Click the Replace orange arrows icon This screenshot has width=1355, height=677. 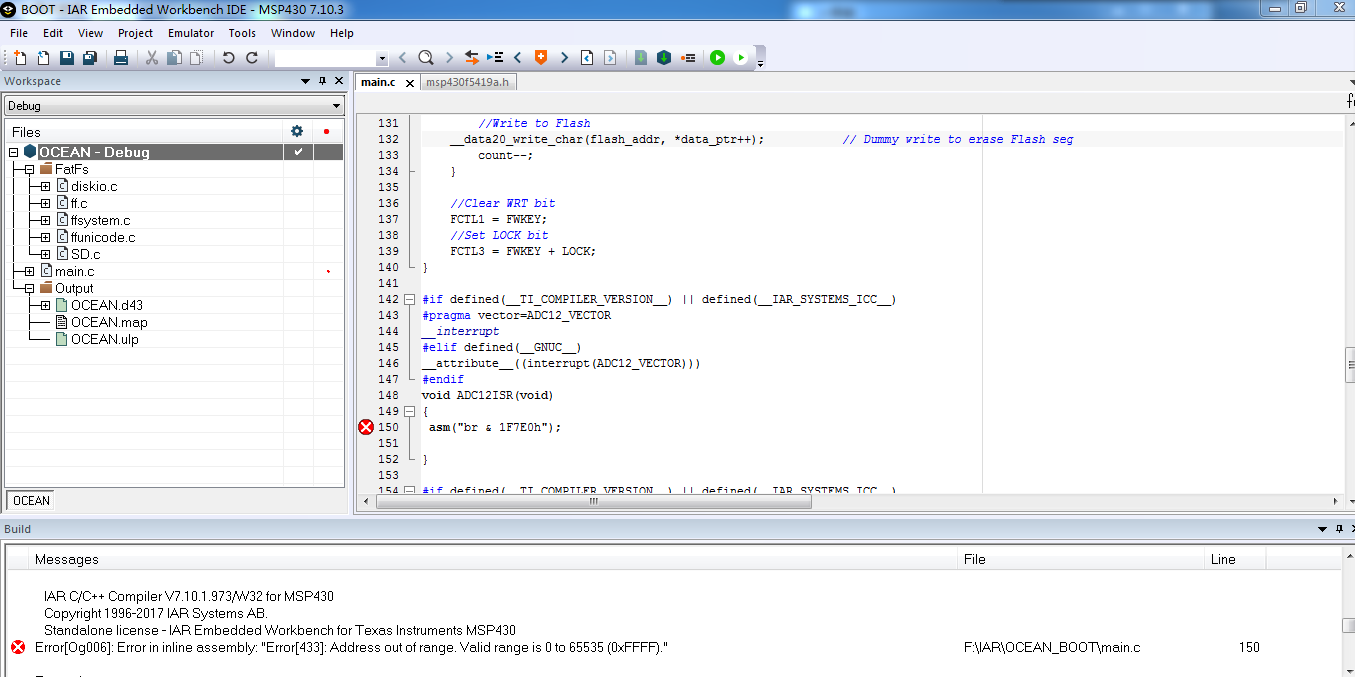pos(472,58)
